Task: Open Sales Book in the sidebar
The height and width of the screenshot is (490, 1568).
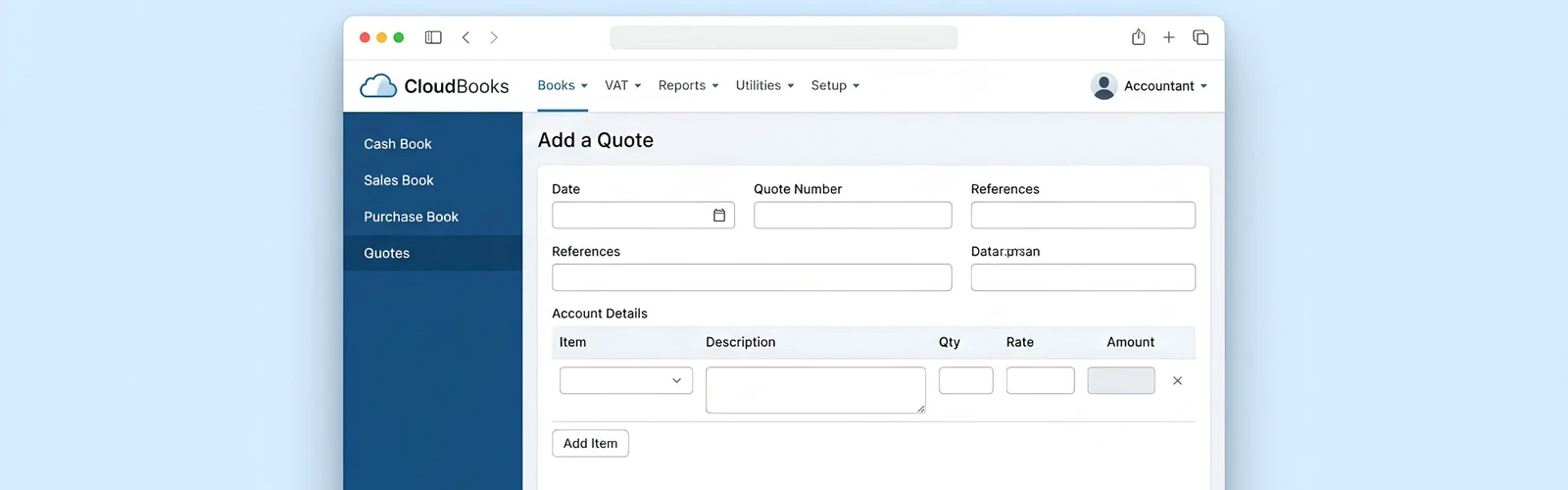Action: pos(432,180)
